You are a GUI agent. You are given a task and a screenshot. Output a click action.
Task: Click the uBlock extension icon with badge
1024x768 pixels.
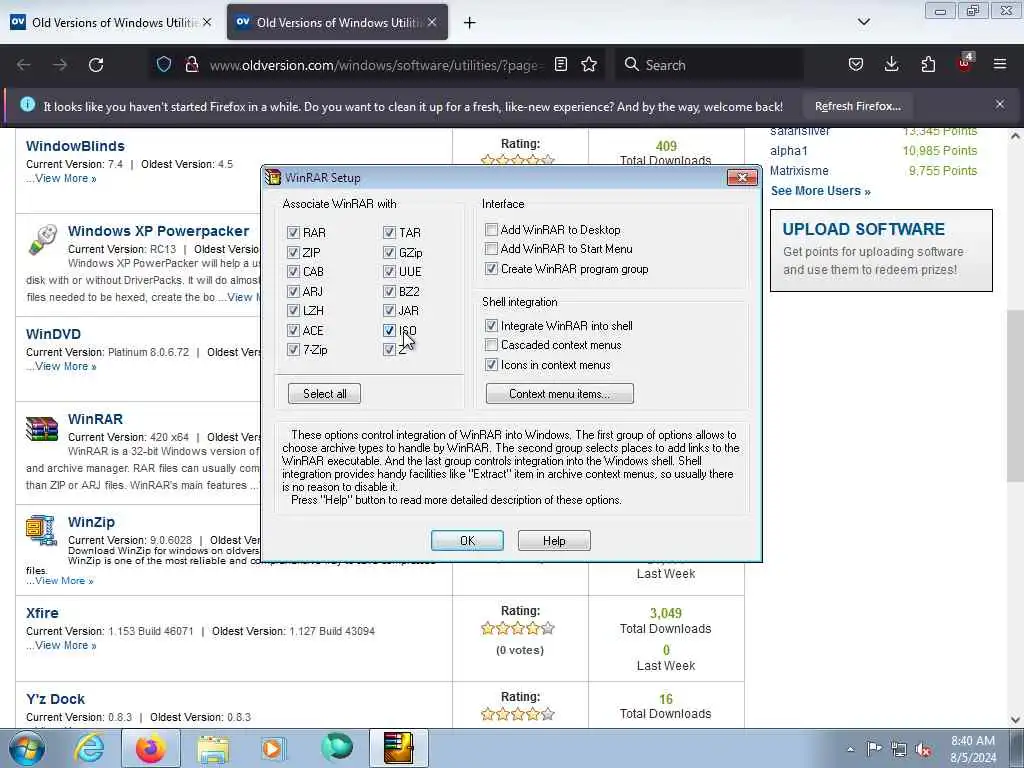965,63
